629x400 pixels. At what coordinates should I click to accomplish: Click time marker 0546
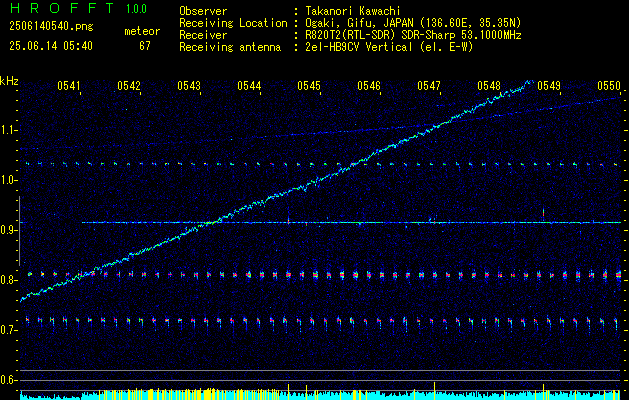coord(369,85)
